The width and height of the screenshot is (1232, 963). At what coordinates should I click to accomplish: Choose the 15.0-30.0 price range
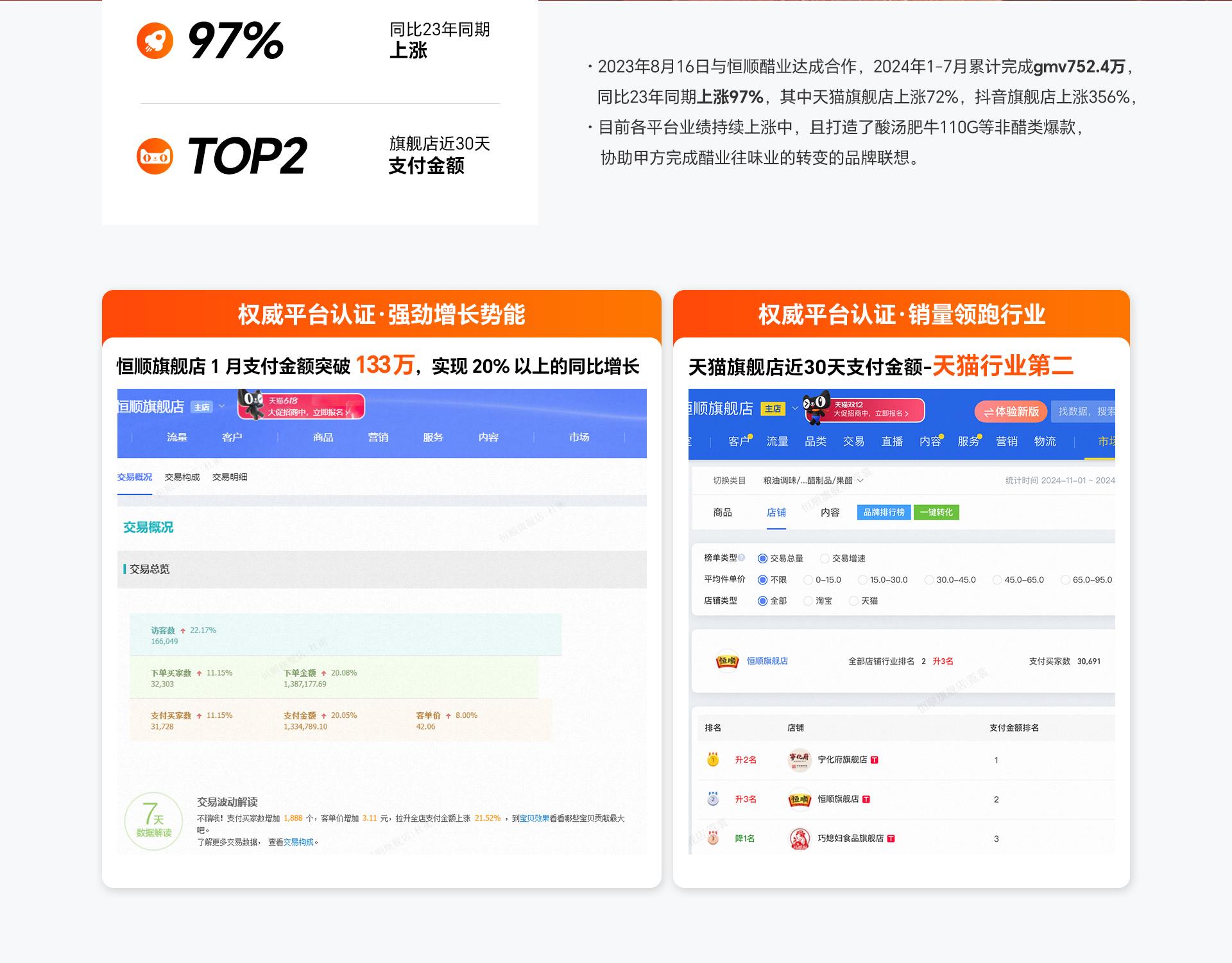pyautogui.click(x=862, y=580)
